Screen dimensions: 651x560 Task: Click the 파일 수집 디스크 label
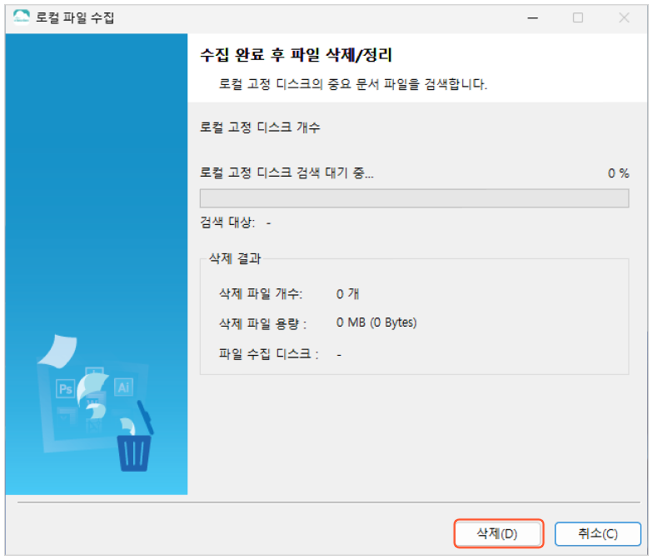click(269, 354)
